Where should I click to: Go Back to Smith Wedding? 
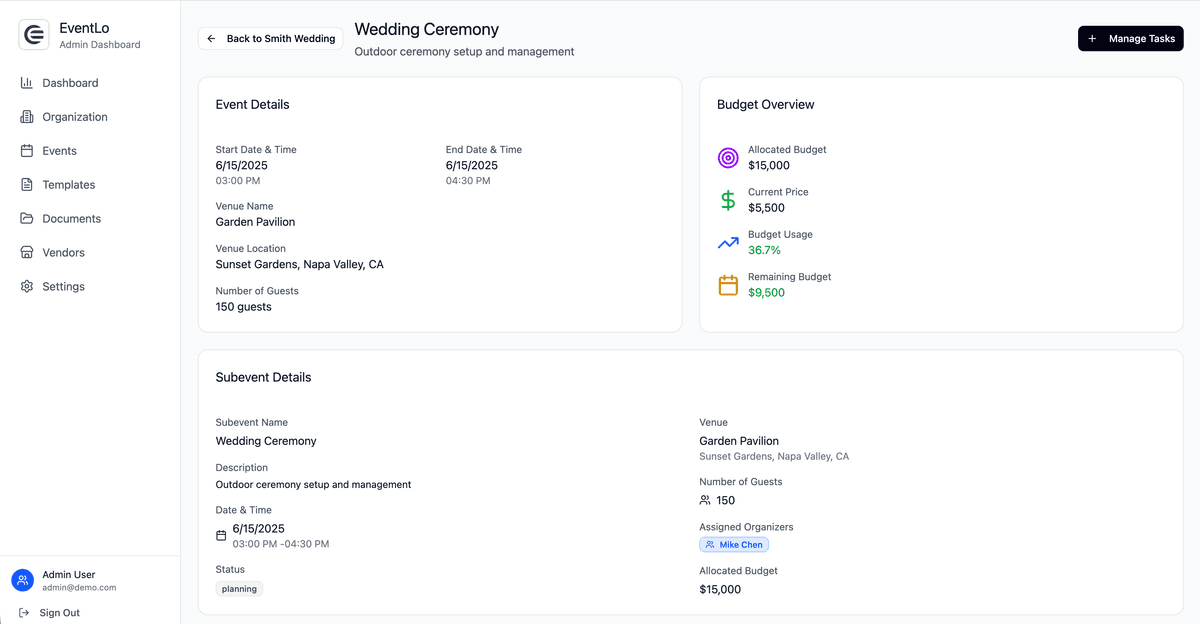(x=269, y=38)
